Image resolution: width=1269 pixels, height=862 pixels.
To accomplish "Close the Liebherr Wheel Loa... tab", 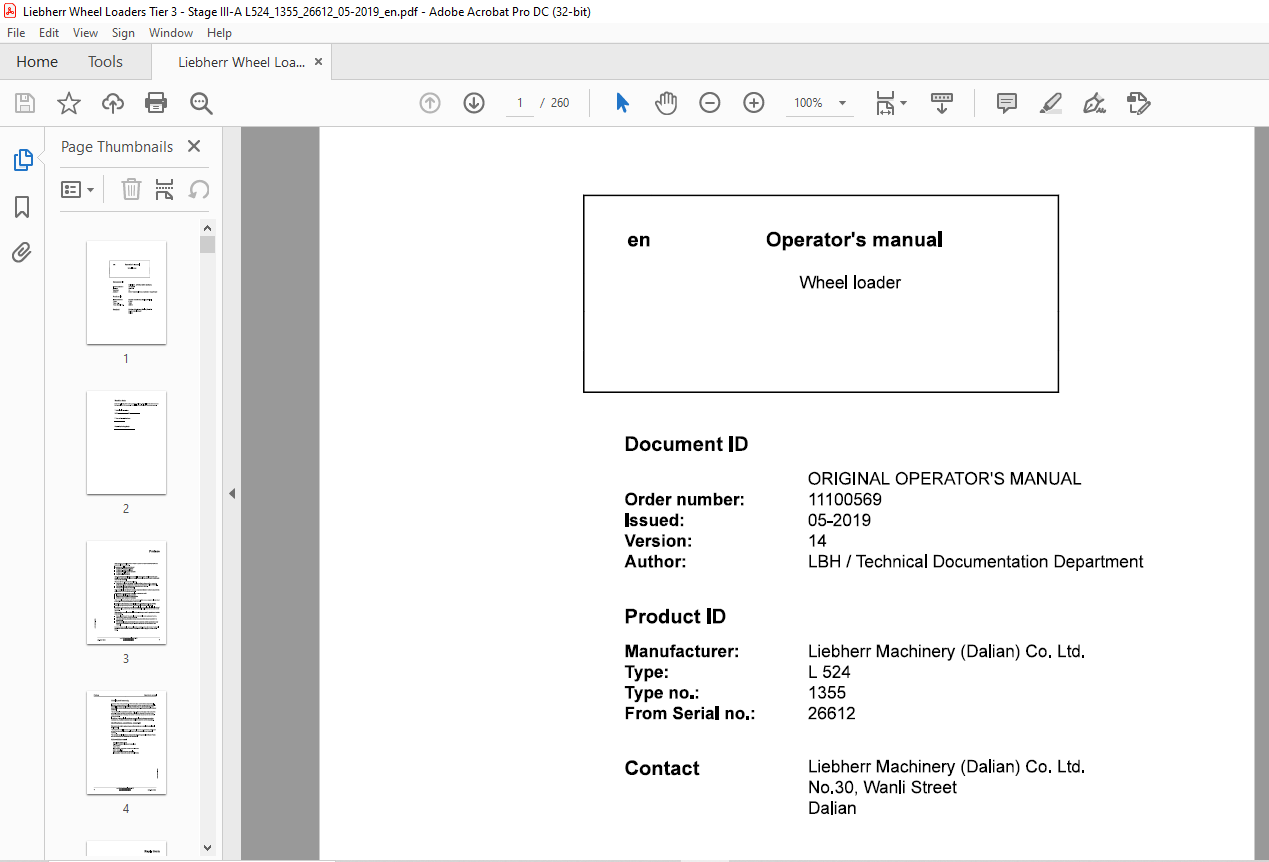I will tap(319, 62).
